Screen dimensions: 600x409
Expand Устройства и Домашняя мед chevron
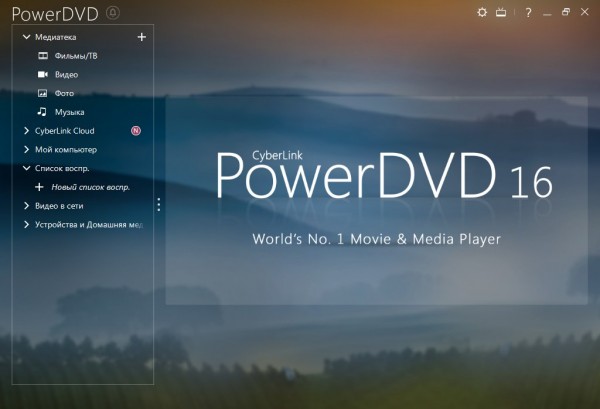click(26, 225)
